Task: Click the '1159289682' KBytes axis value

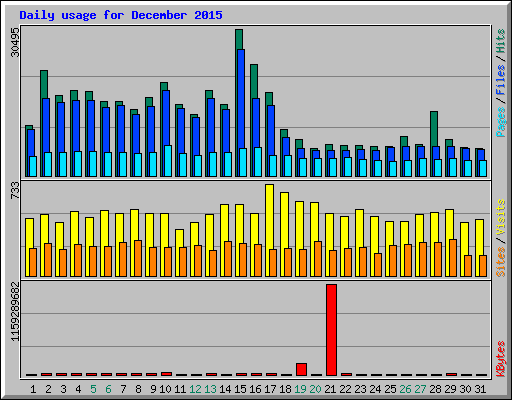Action: click(x=15, y=312)
